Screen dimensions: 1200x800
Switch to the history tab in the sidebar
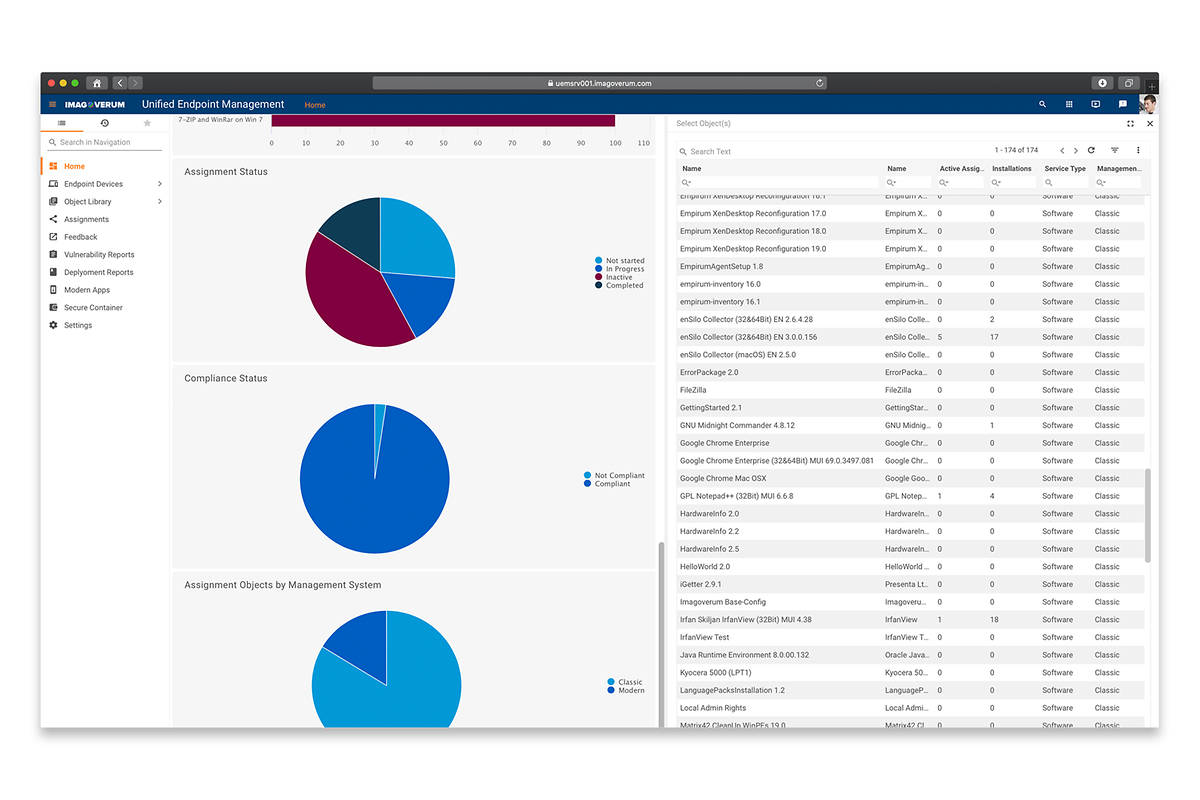pos(104,122)
